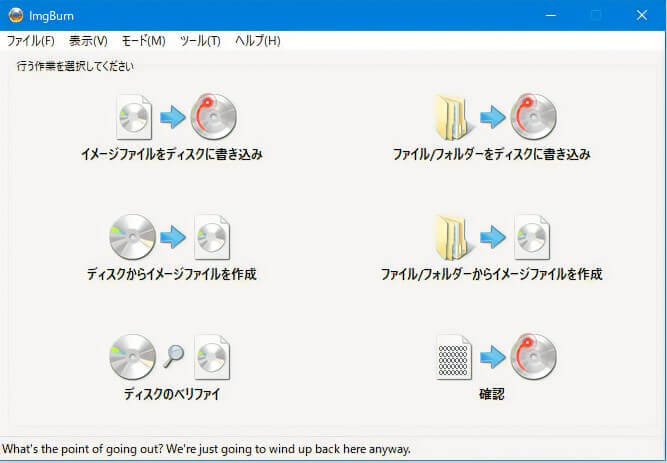Click the status bar quote message
Image resolution: width=667 pixels, height=463 pixels.
coord(207,449)
